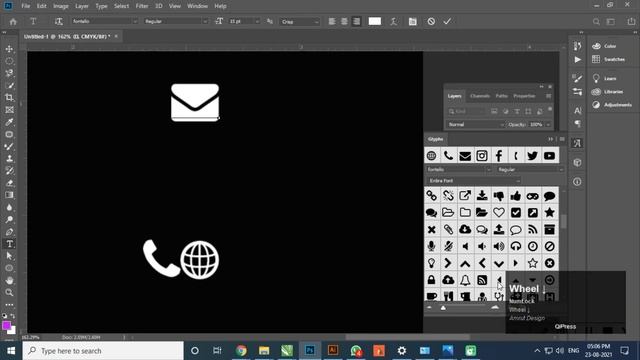Pick recent Twitter bird glyph
This screenshot has width=640, height=360.
point(532,156)
